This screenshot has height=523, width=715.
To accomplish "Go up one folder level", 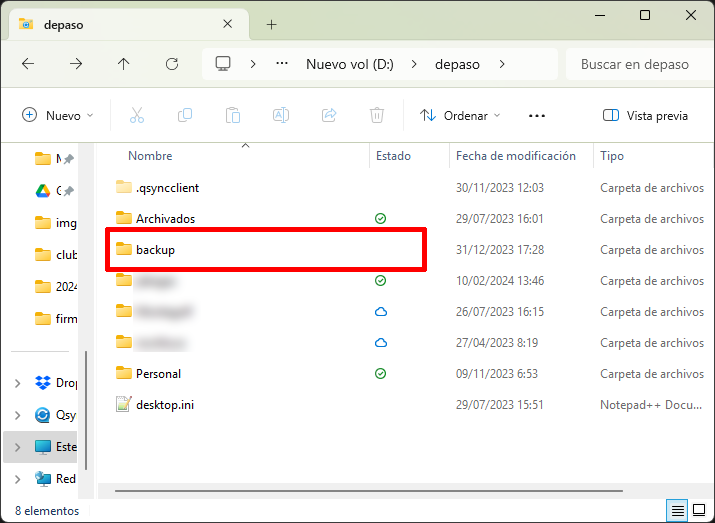I will pos(124,64).
